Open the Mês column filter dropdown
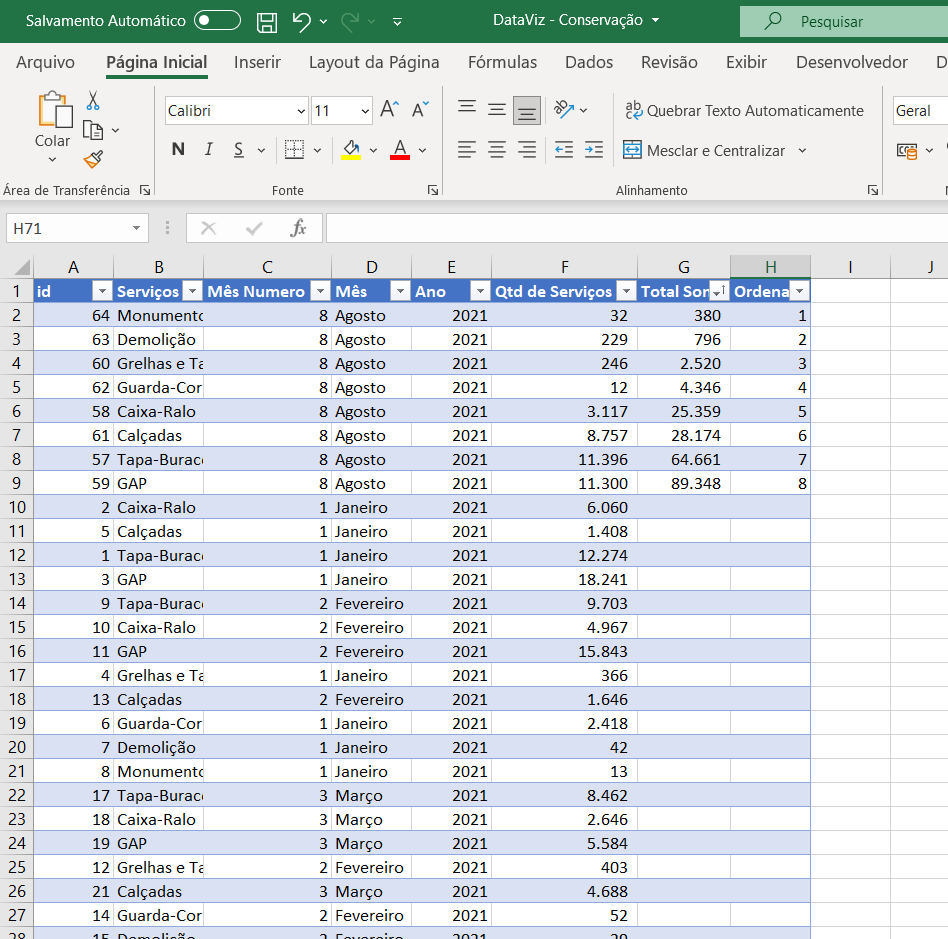 point(400,291)
